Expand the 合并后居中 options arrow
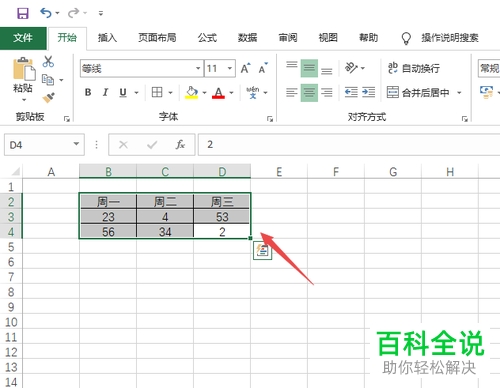This screenshot has height=388, width=500. (x=459, y=92)
